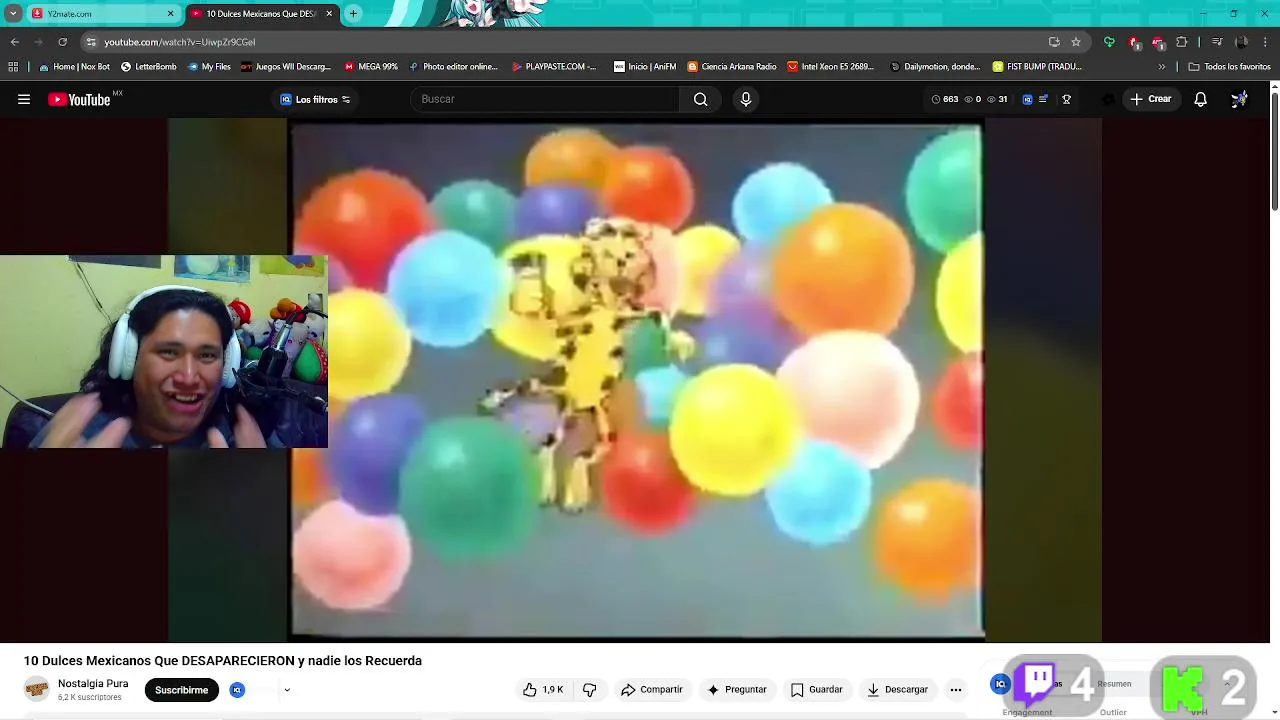
Task: Bookmark this page with the star
Action: [x=1076, y=42]
